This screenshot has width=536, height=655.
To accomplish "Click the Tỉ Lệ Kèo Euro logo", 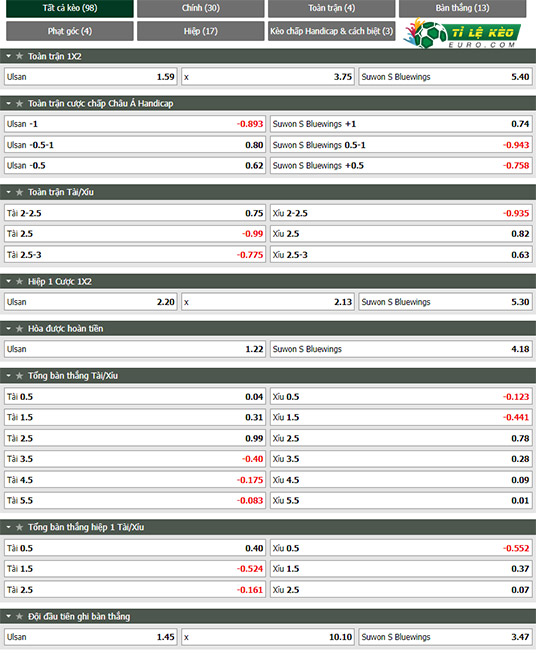I will (x=462, y=33).
